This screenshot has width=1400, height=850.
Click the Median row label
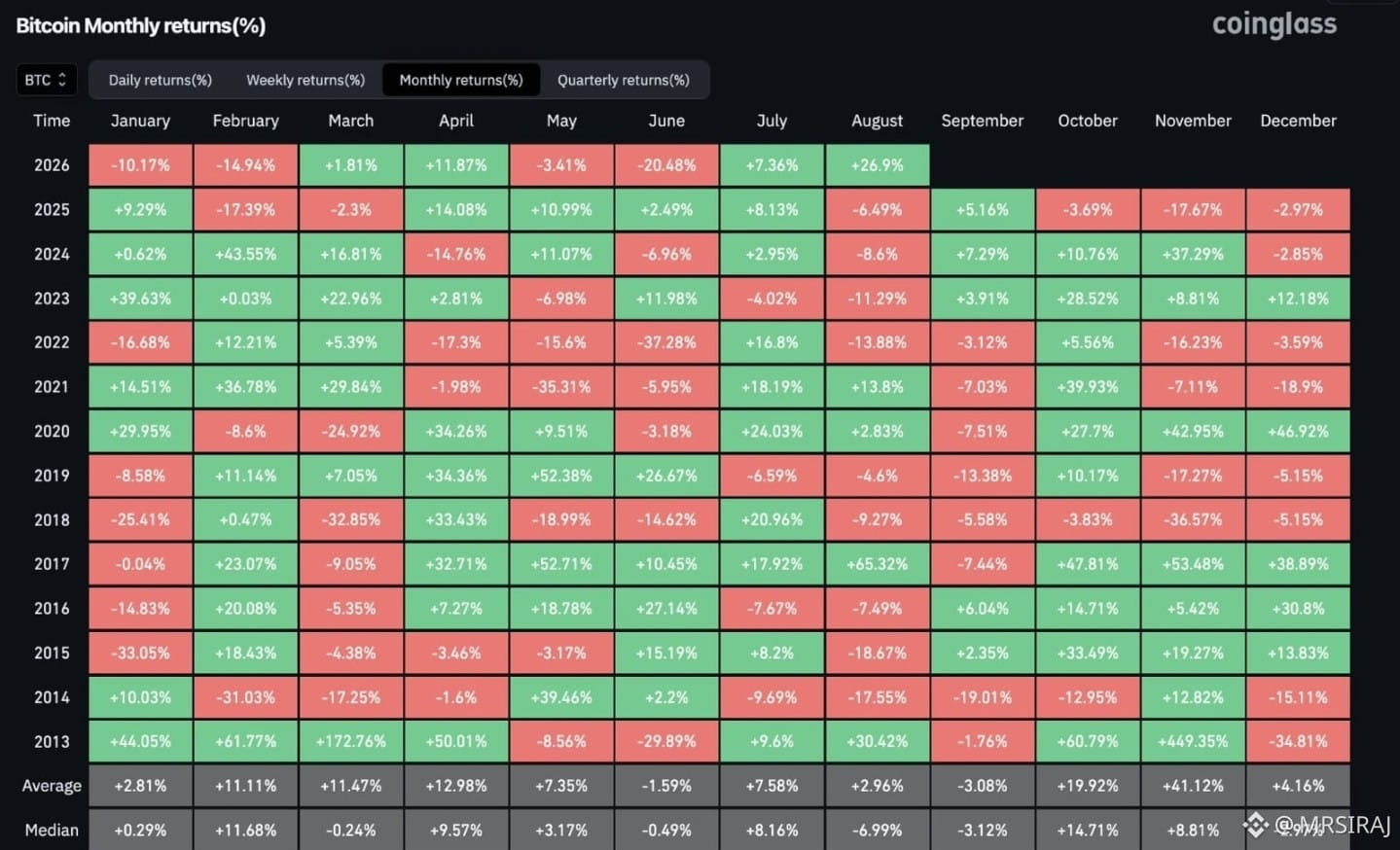pos(52,831)
